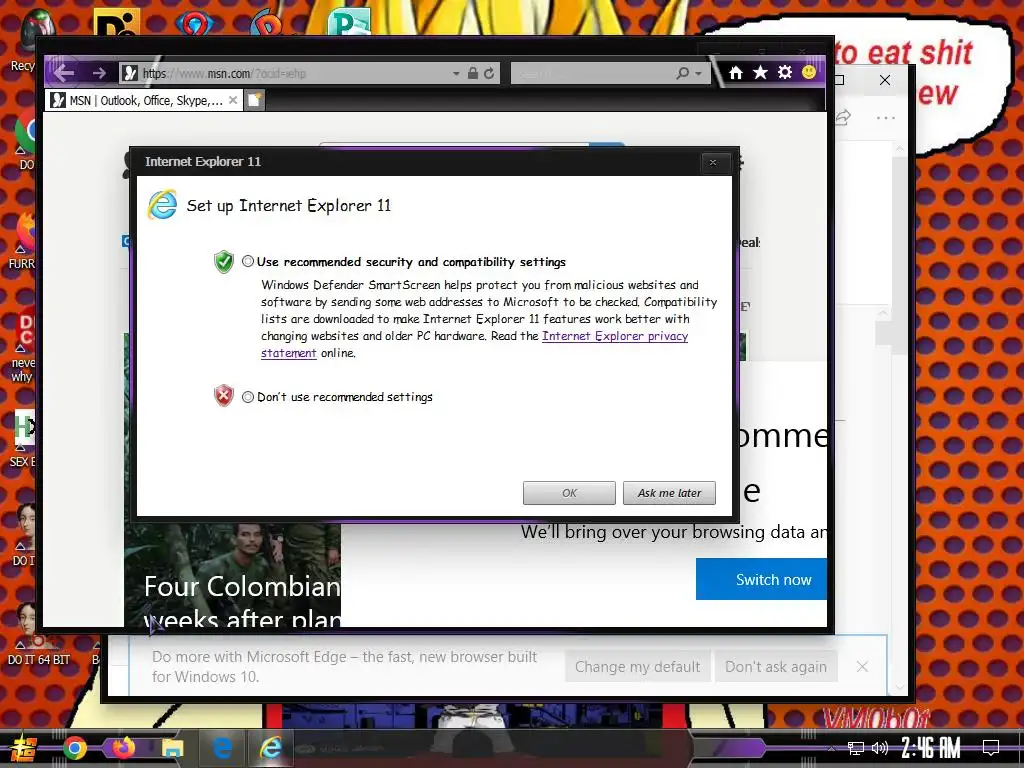Click Don't ask again in Edge prompt
This screenshot has height=768, width=1024.
click(776, 667)
